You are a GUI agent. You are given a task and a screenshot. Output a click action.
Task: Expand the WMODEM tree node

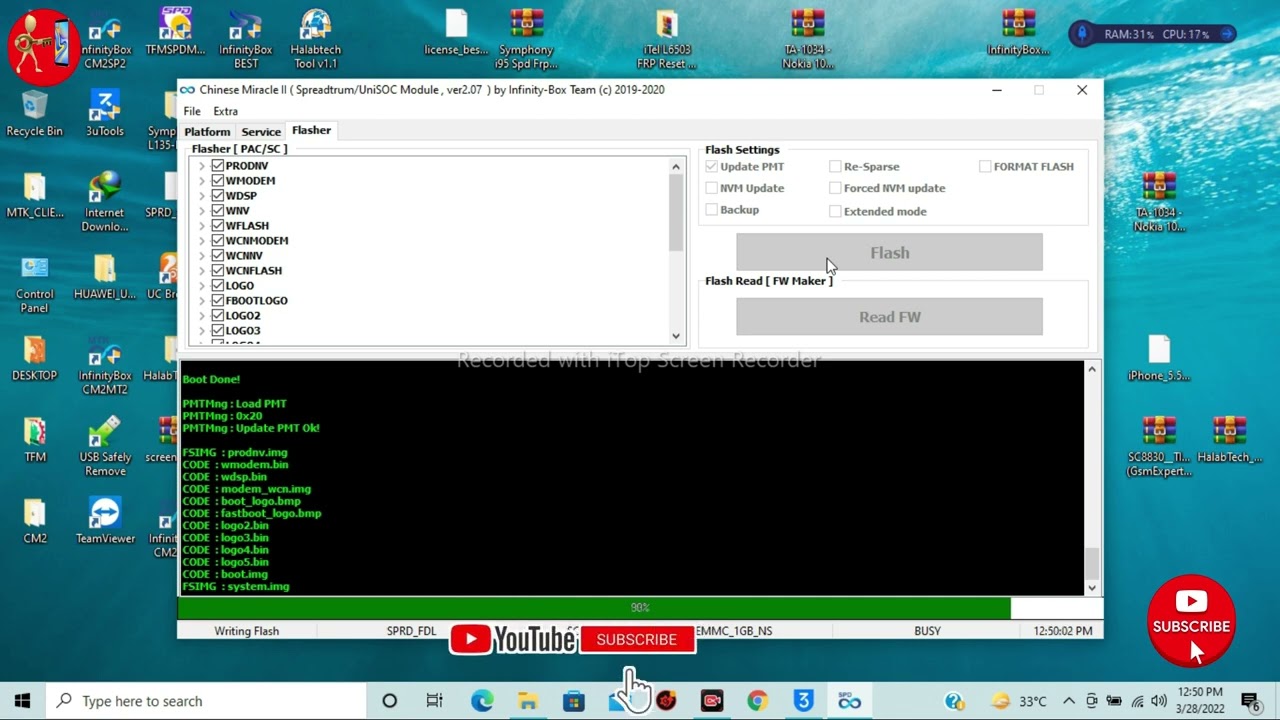(202, 181)
